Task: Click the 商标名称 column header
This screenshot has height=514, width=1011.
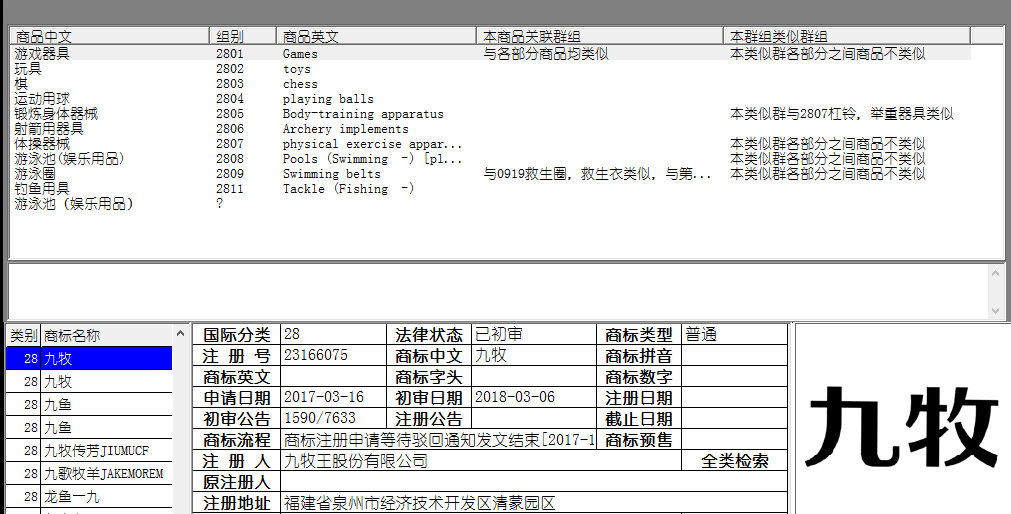Action: tap(107, 335)
